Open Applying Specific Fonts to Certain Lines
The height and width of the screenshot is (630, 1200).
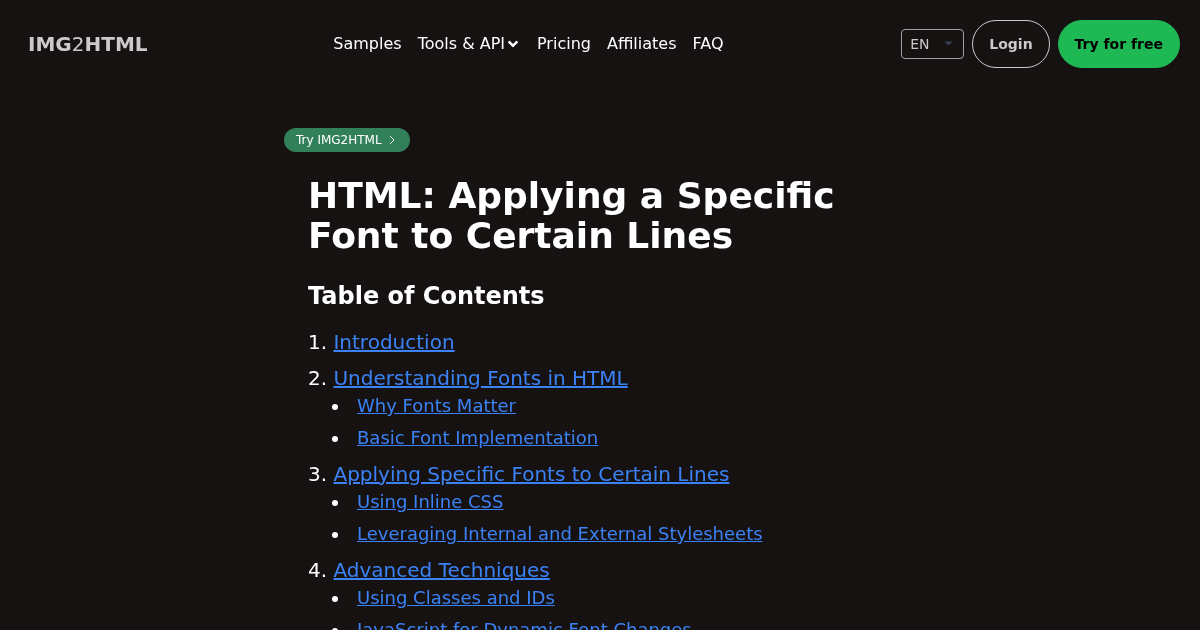click(x=531, y=474)
